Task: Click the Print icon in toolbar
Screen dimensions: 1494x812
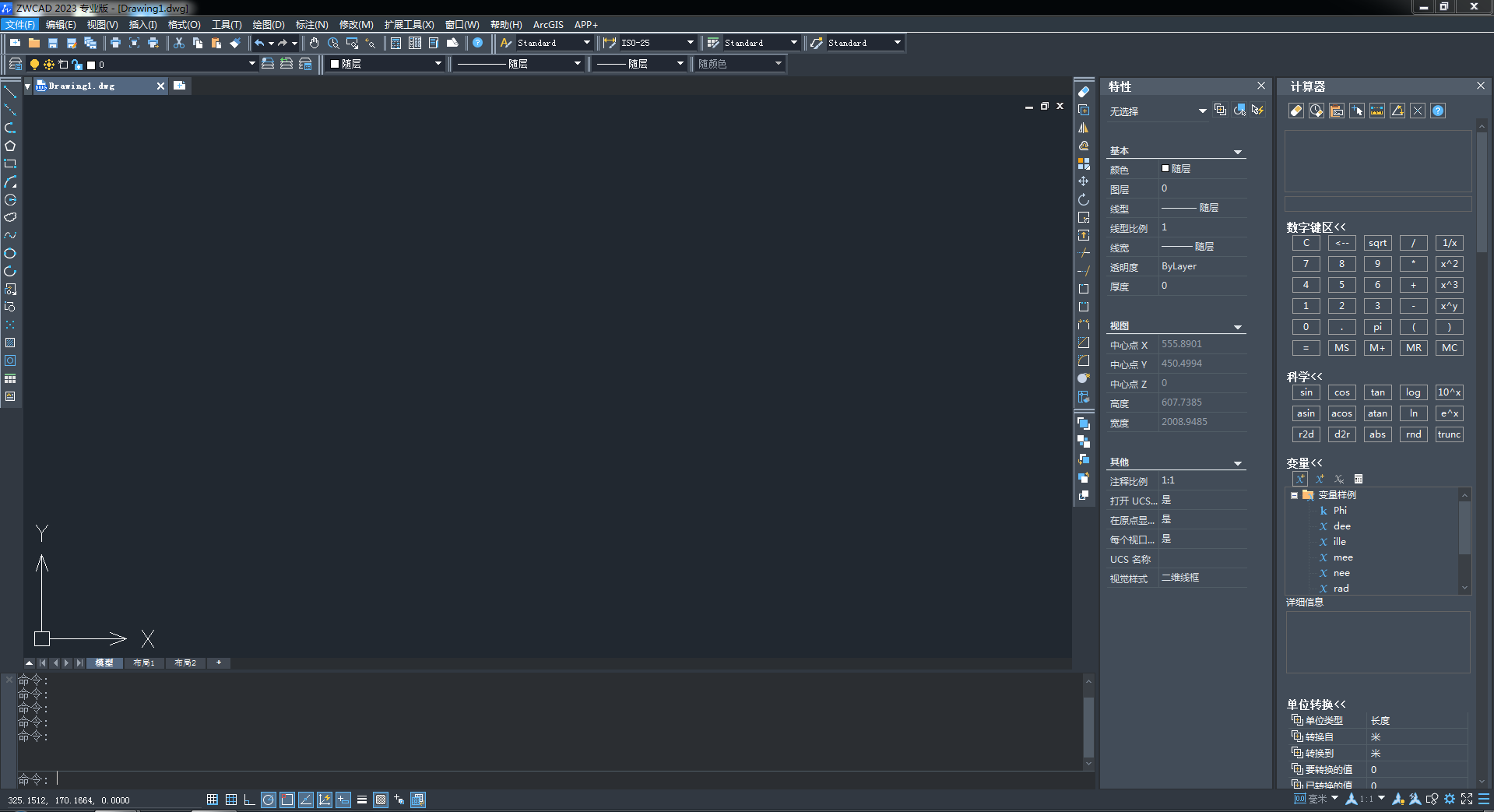Action: click(x=115, y=43)
